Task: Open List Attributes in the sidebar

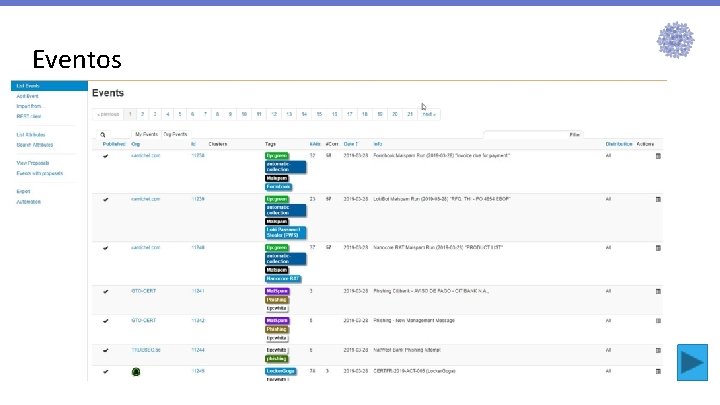Action: (31, 135)
